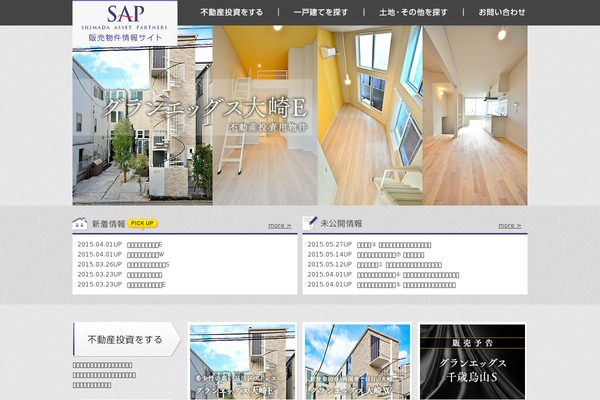The width and height of the screenshot is (600, 400).
Task: Open the 2015.05.12UP unpublished info entry
Action: click(399, 264)
